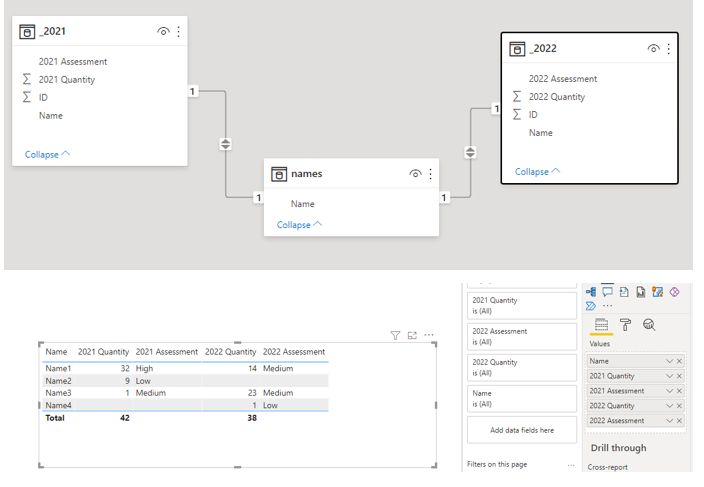
Task: Select ID field in _2021 table
Action: coord(43,97)
